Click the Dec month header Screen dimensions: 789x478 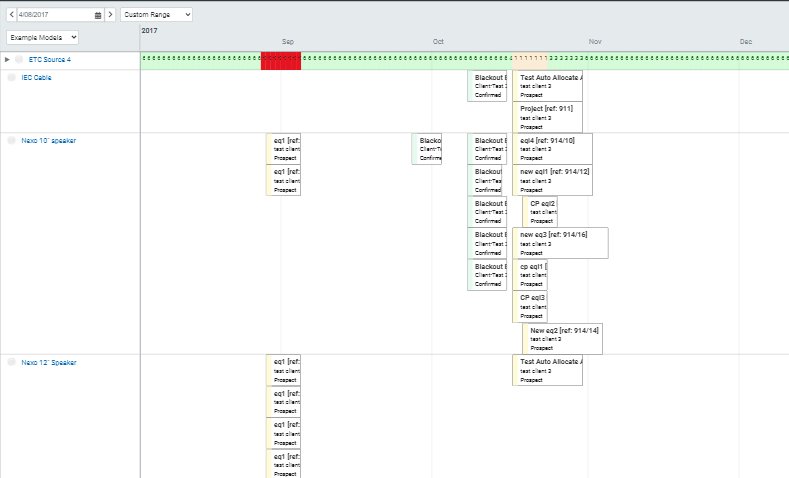(x=746, y=42)
